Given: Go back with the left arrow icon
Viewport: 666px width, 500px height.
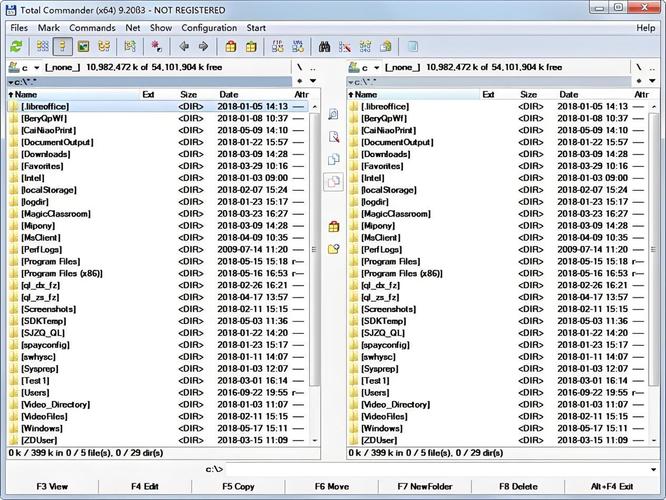Looking at the screenshot, I should pos(183,46).
